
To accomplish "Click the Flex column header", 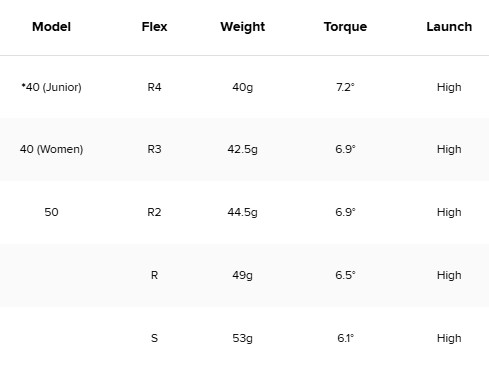I will (154, 27).
